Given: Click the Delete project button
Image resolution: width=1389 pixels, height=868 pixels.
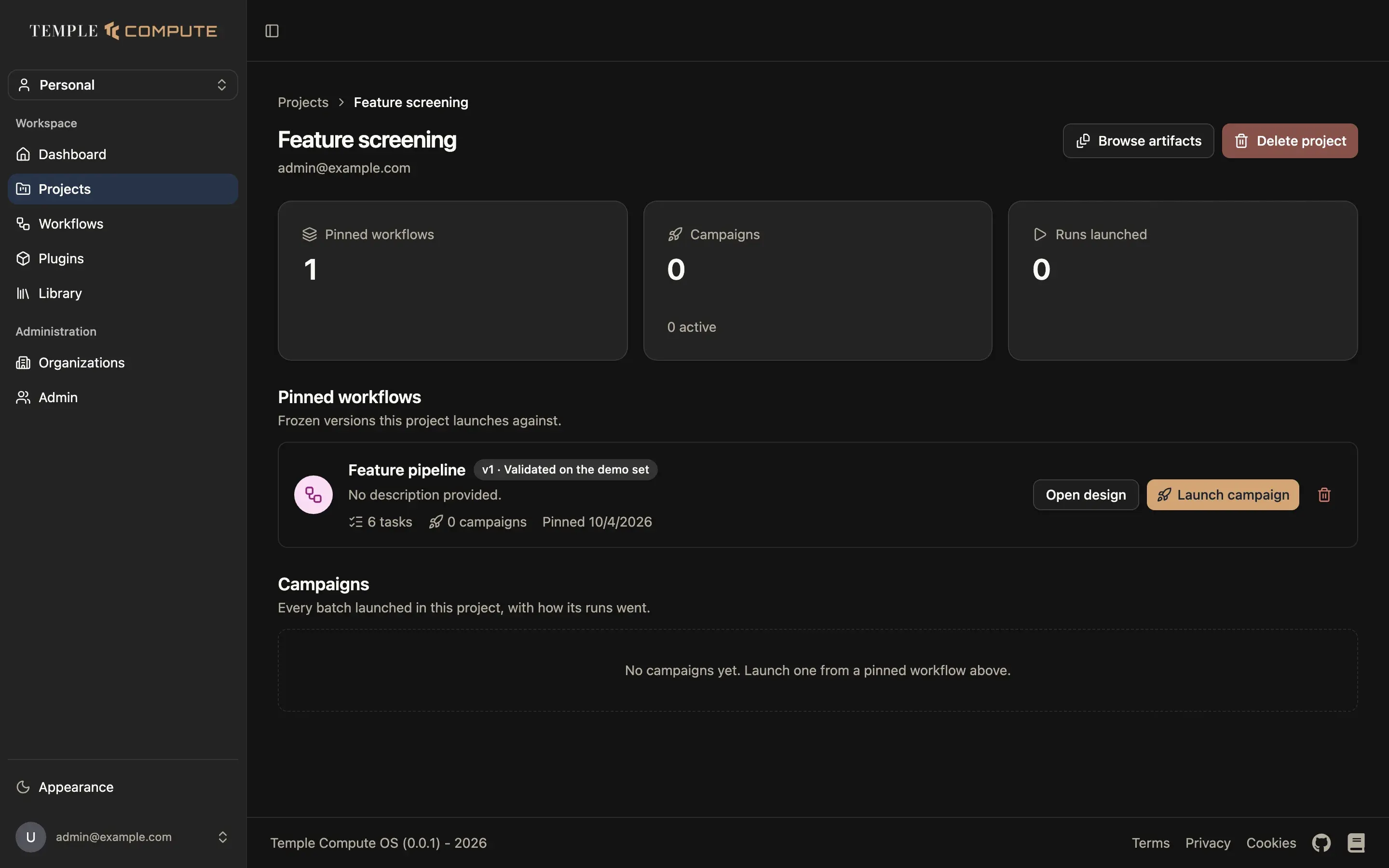Looking at the screenshot, I should point(1290,141).
